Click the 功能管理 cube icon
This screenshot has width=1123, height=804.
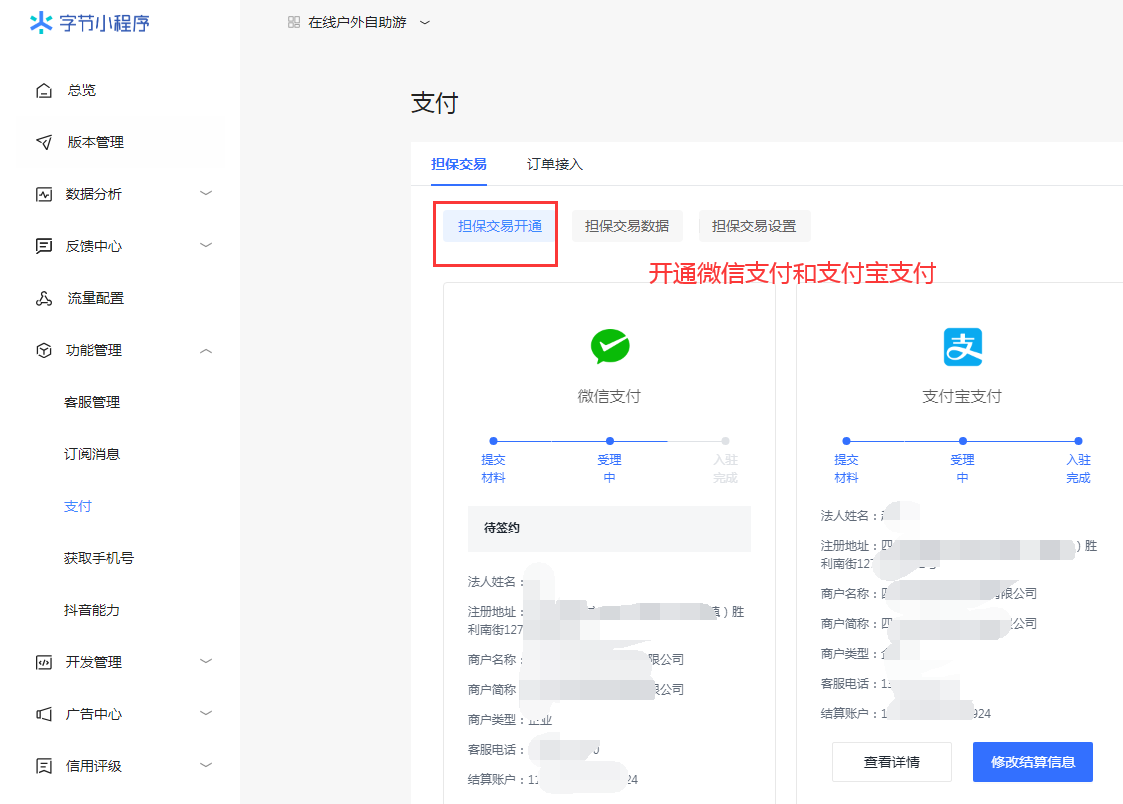pos(44,350)
